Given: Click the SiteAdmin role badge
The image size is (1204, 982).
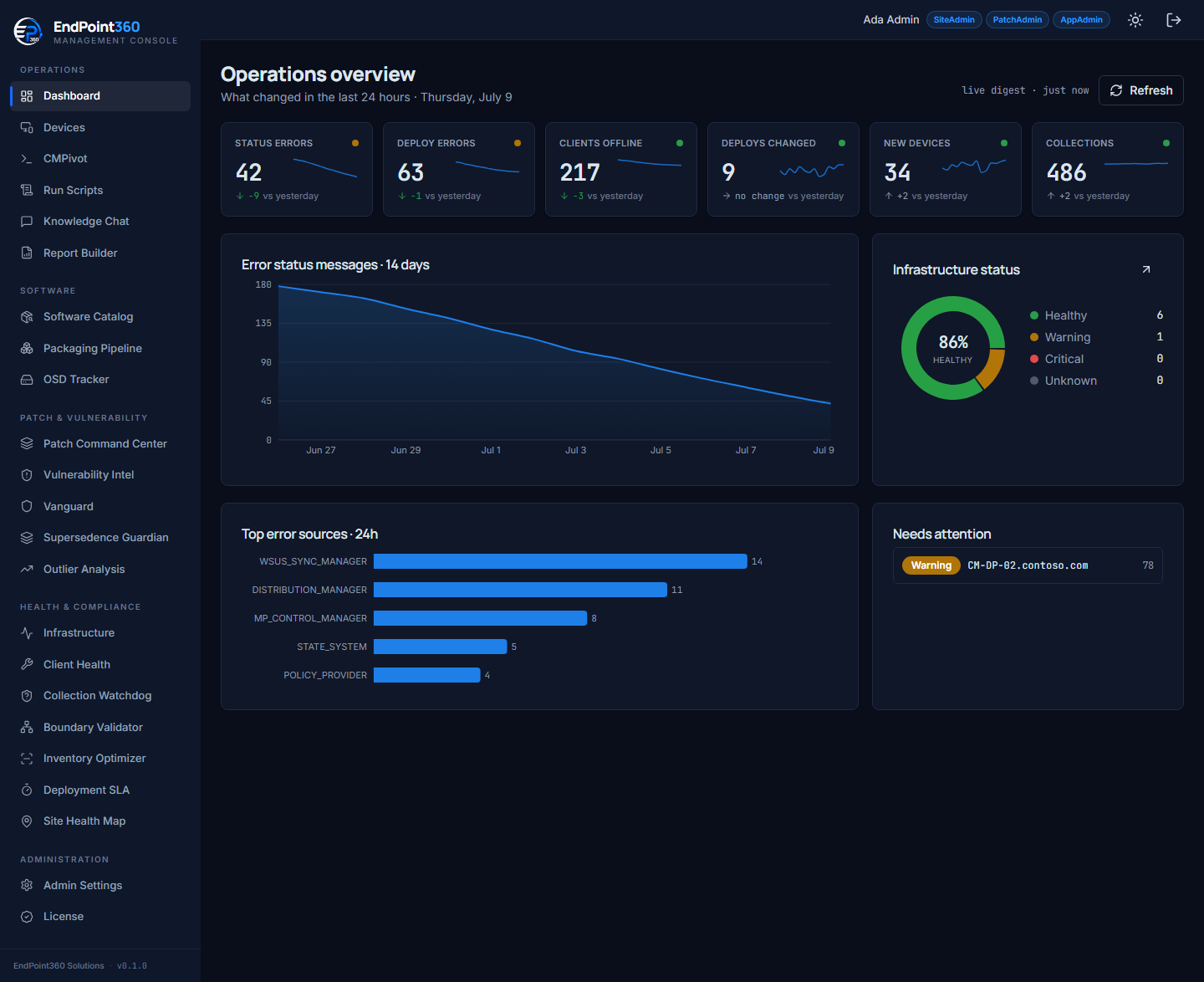Looking at the screenshot, I should point(954,20).
